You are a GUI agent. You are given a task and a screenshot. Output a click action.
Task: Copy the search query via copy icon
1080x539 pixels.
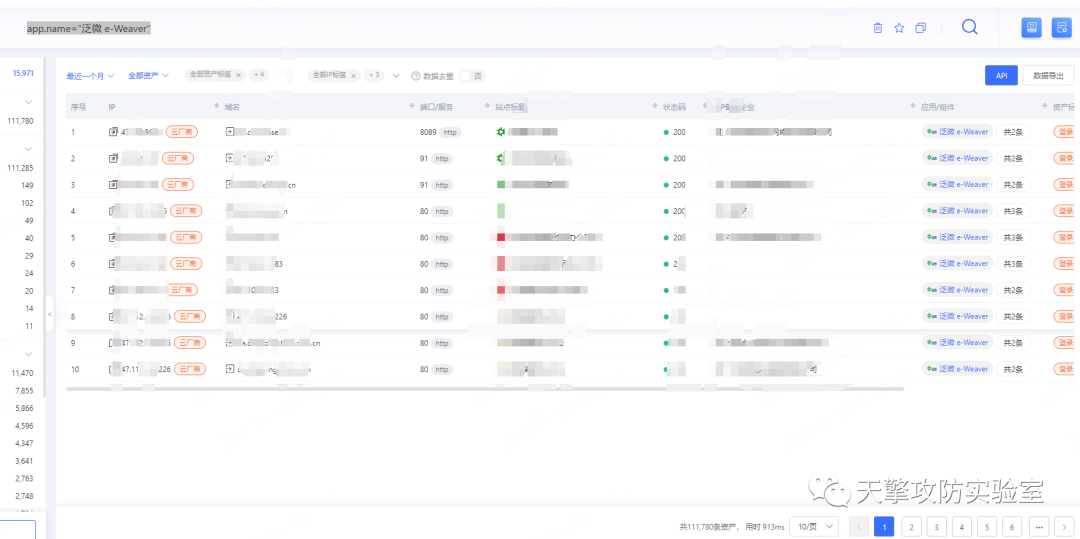click(x=920, y=28)
